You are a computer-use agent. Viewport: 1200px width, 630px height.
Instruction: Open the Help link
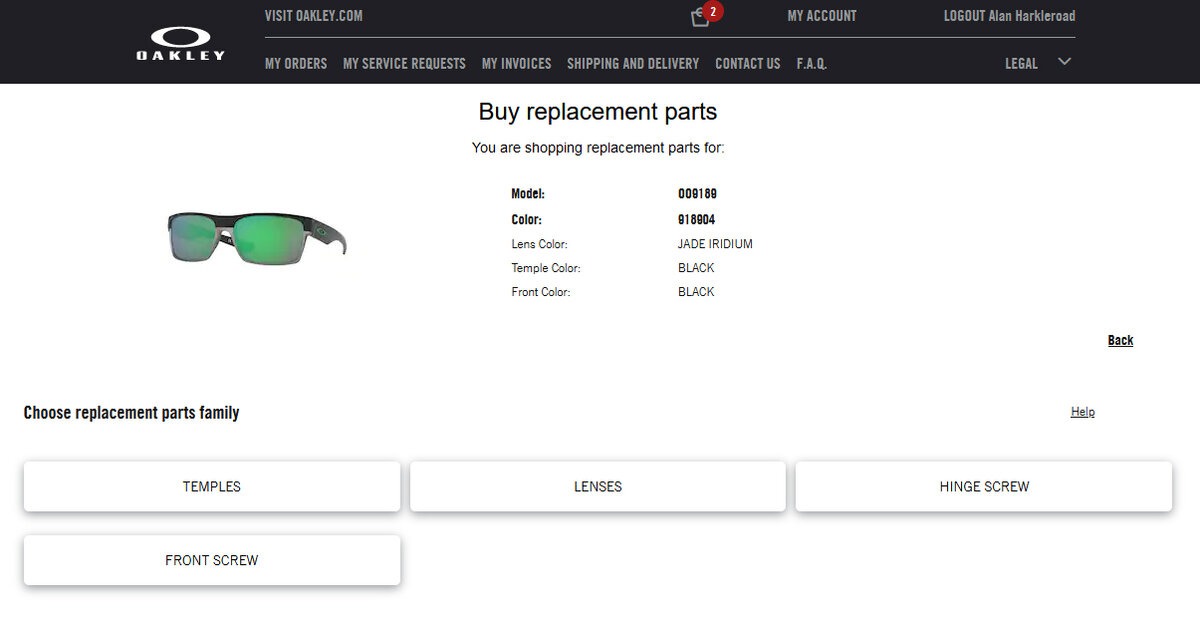[1082, 411]
